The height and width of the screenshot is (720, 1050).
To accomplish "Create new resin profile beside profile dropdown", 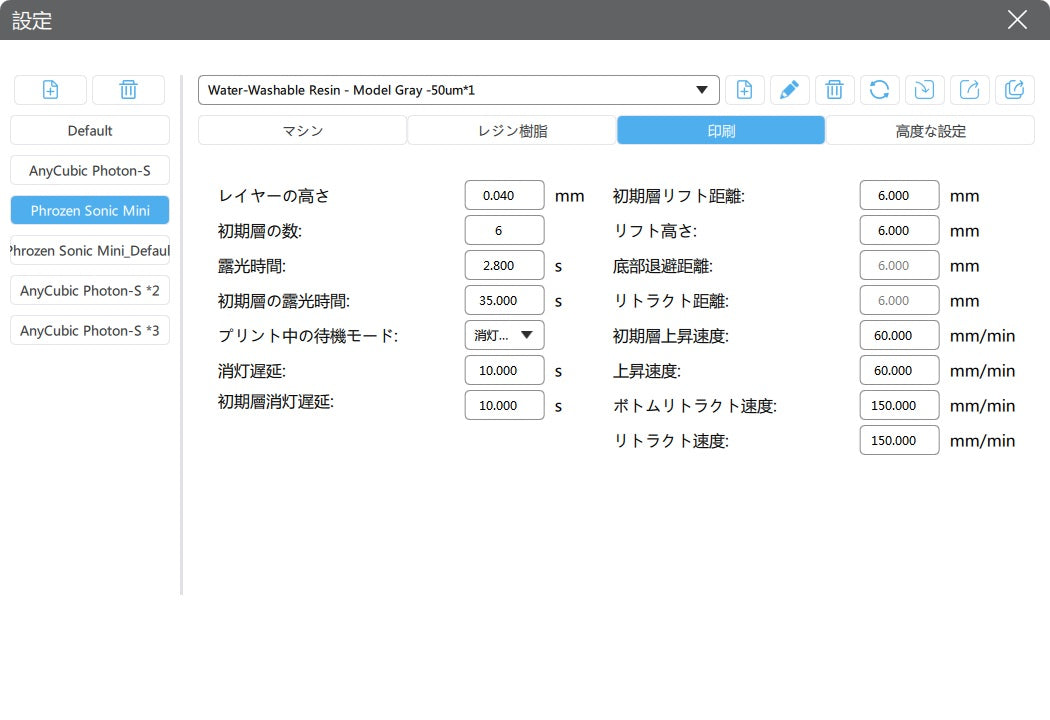I will (x=744, y=90).
